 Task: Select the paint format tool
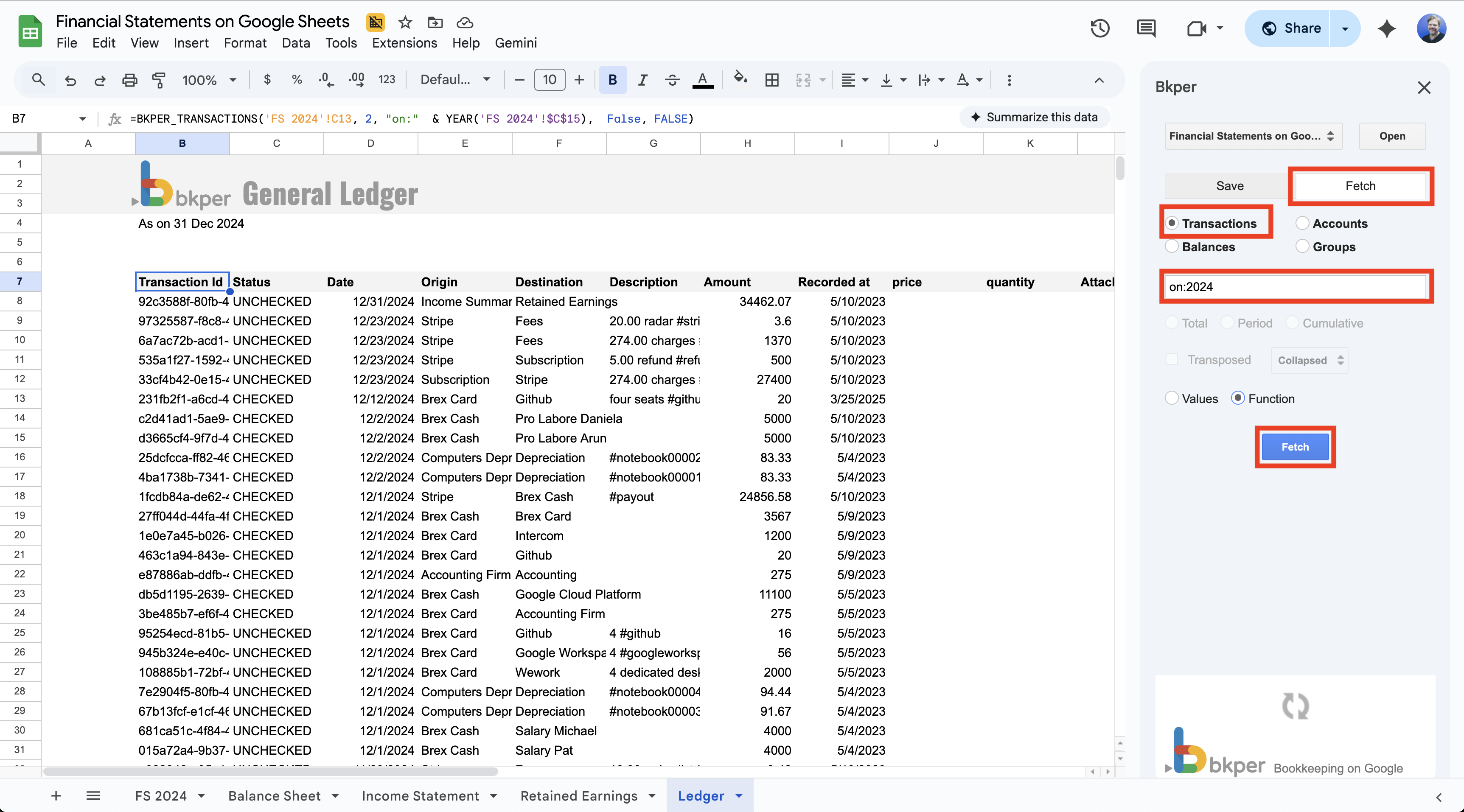(159, 80)
